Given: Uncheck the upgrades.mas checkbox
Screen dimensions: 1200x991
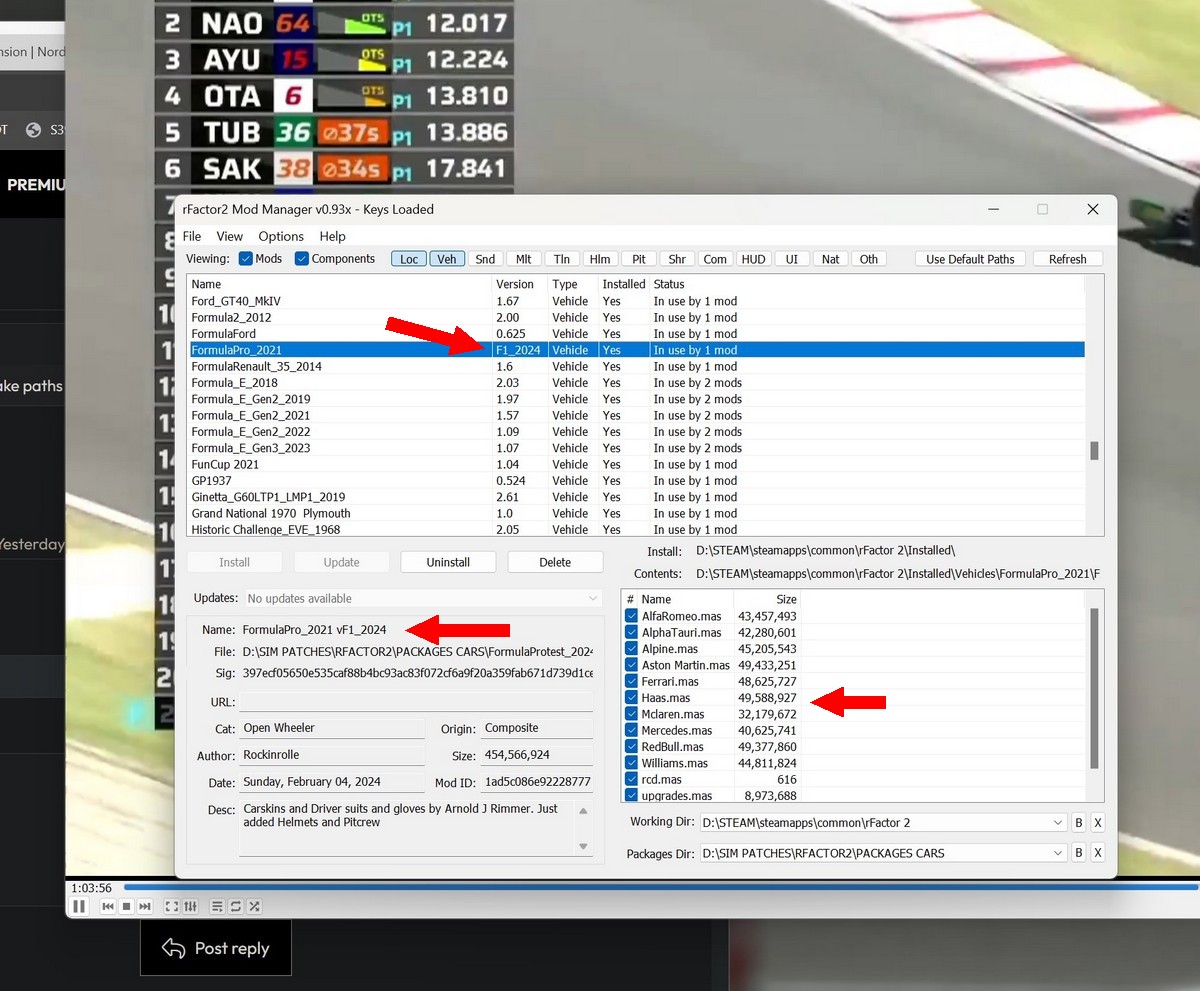Looking at the screenshot, I should 631,796.
